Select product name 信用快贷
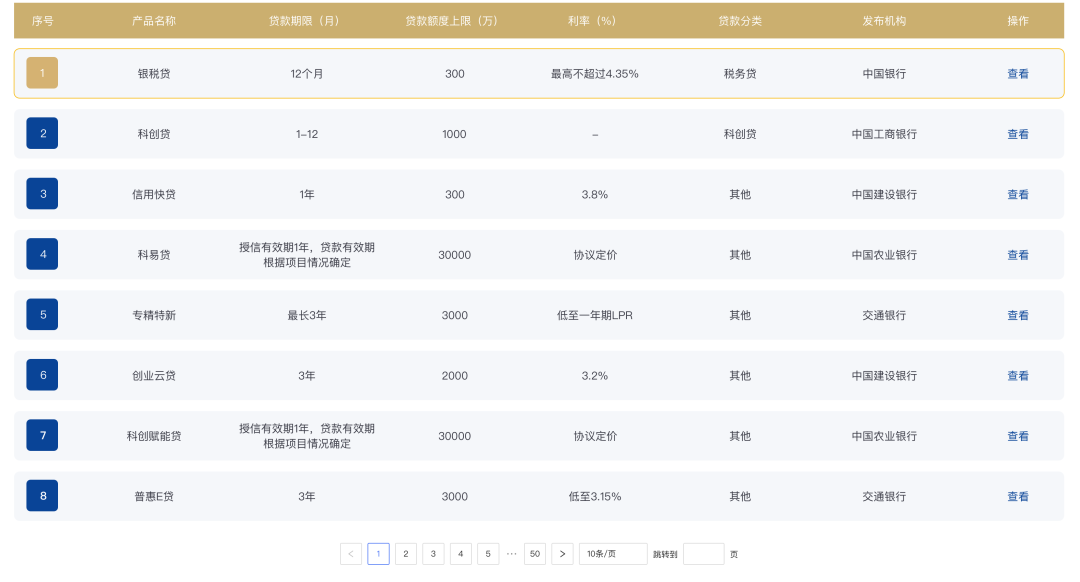Screen dimensions: 1080x582 (154, 194)
